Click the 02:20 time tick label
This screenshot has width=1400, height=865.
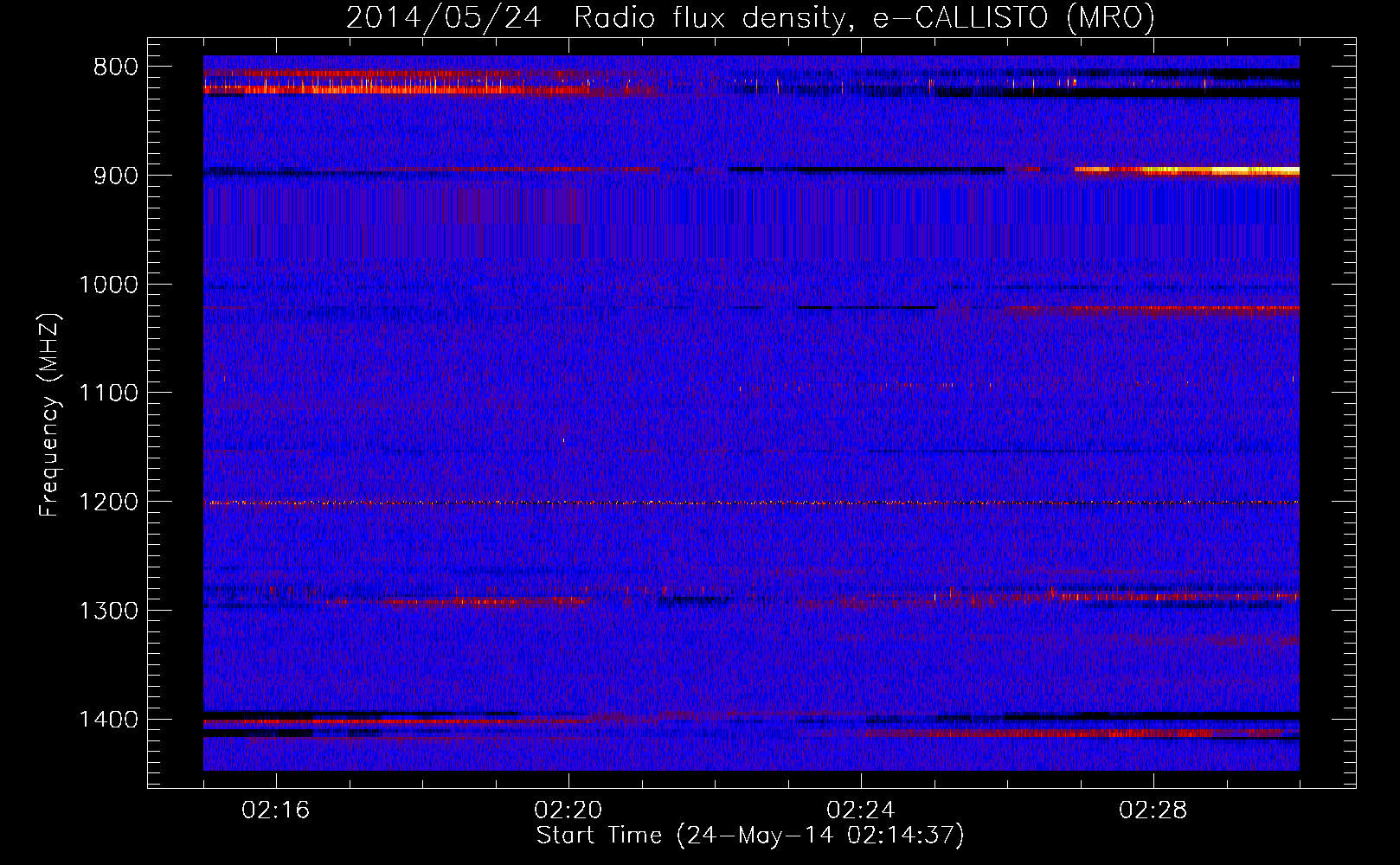(568, 811)
